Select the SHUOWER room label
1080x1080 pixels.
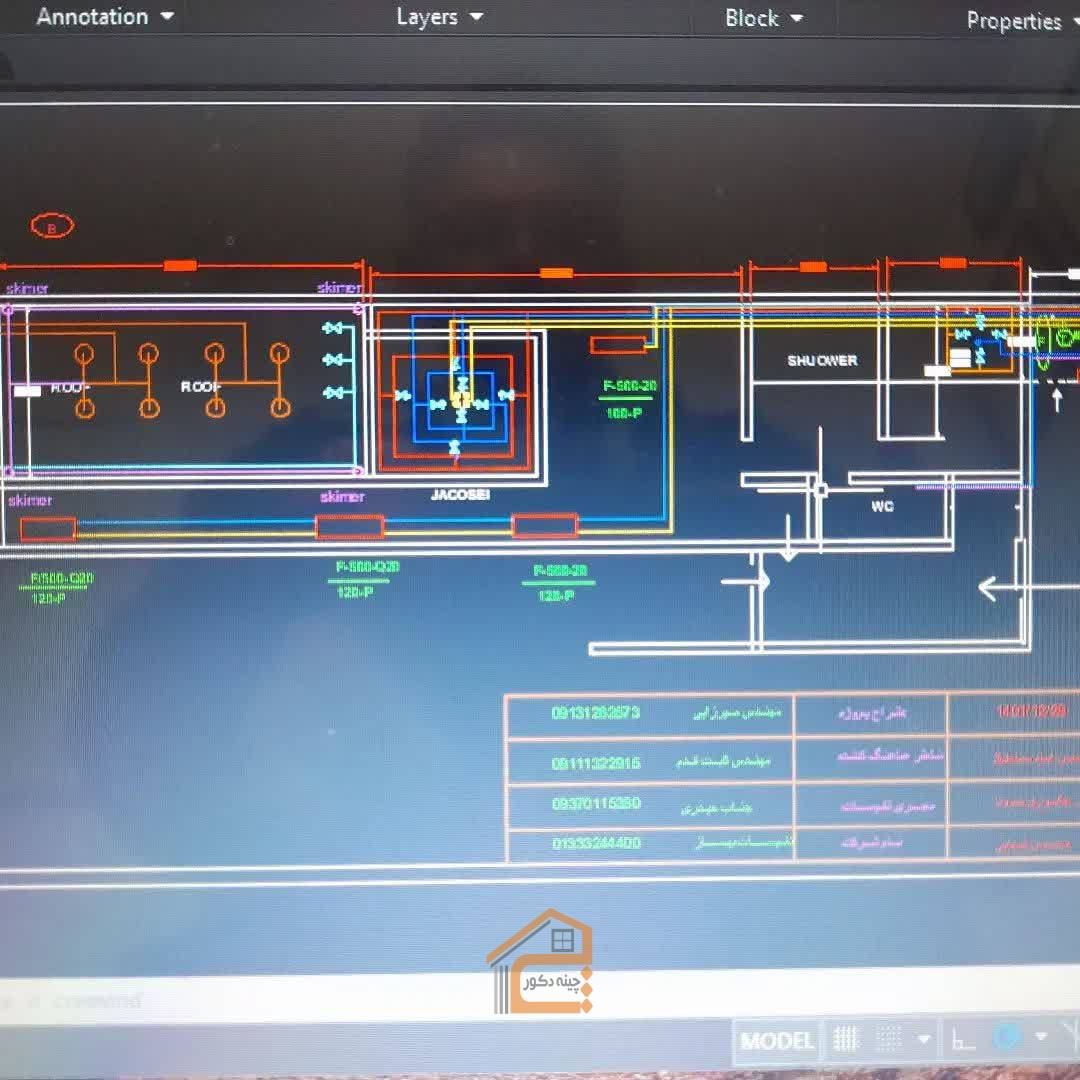click(821, 361)
